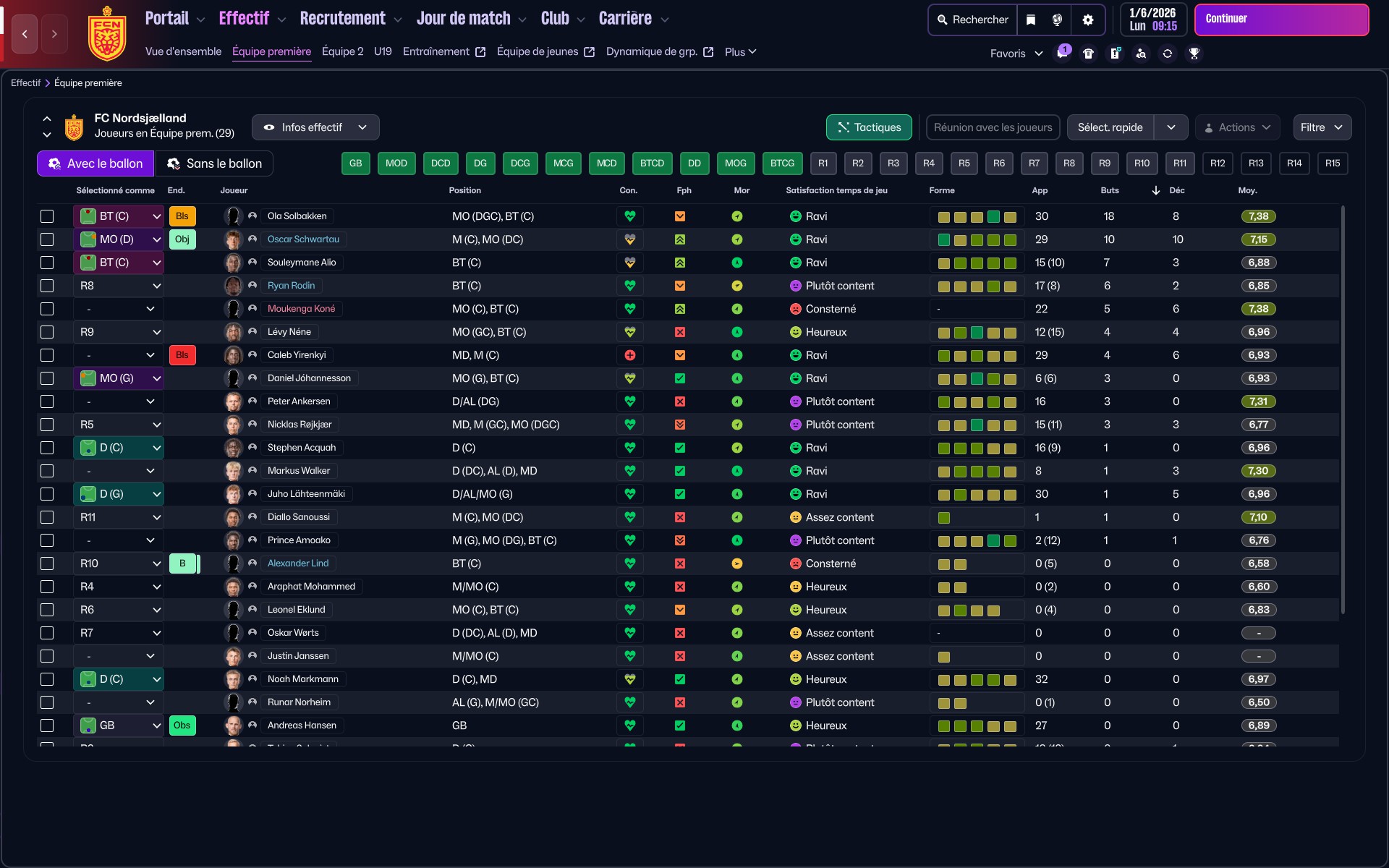Switch to the Équipe 2 tab

[x=342, y=51]
